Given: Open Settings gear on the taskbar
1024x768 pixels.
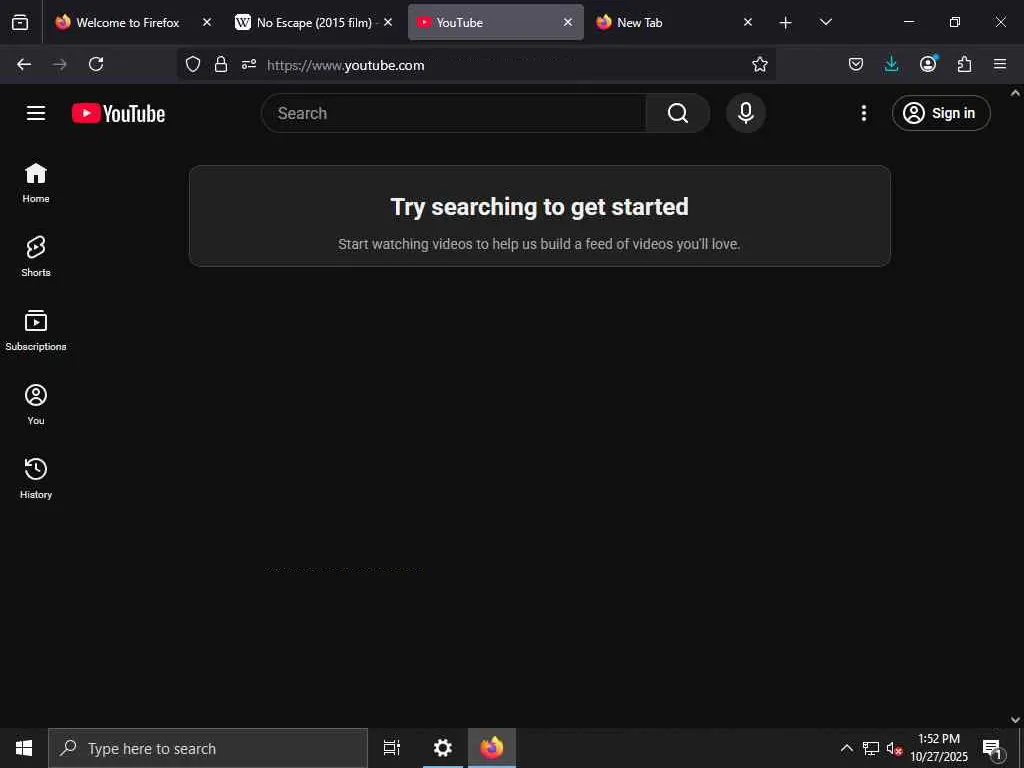Looking at the screenshot, I should (x=443, y=748).
